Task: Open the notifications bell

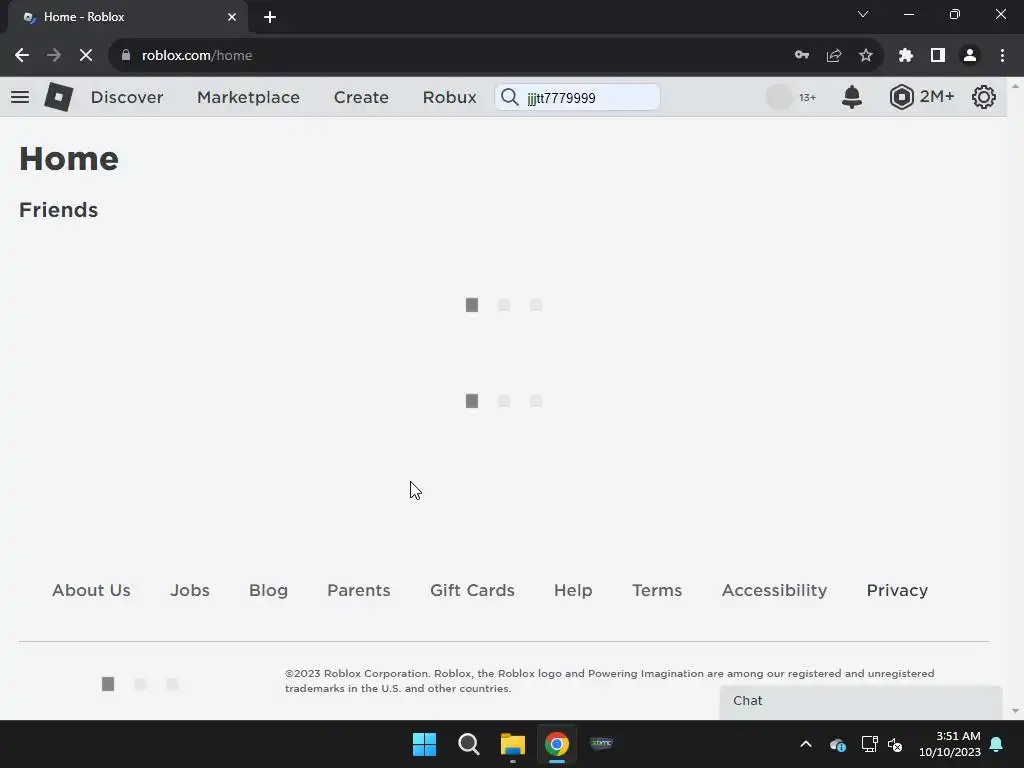Action: click(852, 97)
